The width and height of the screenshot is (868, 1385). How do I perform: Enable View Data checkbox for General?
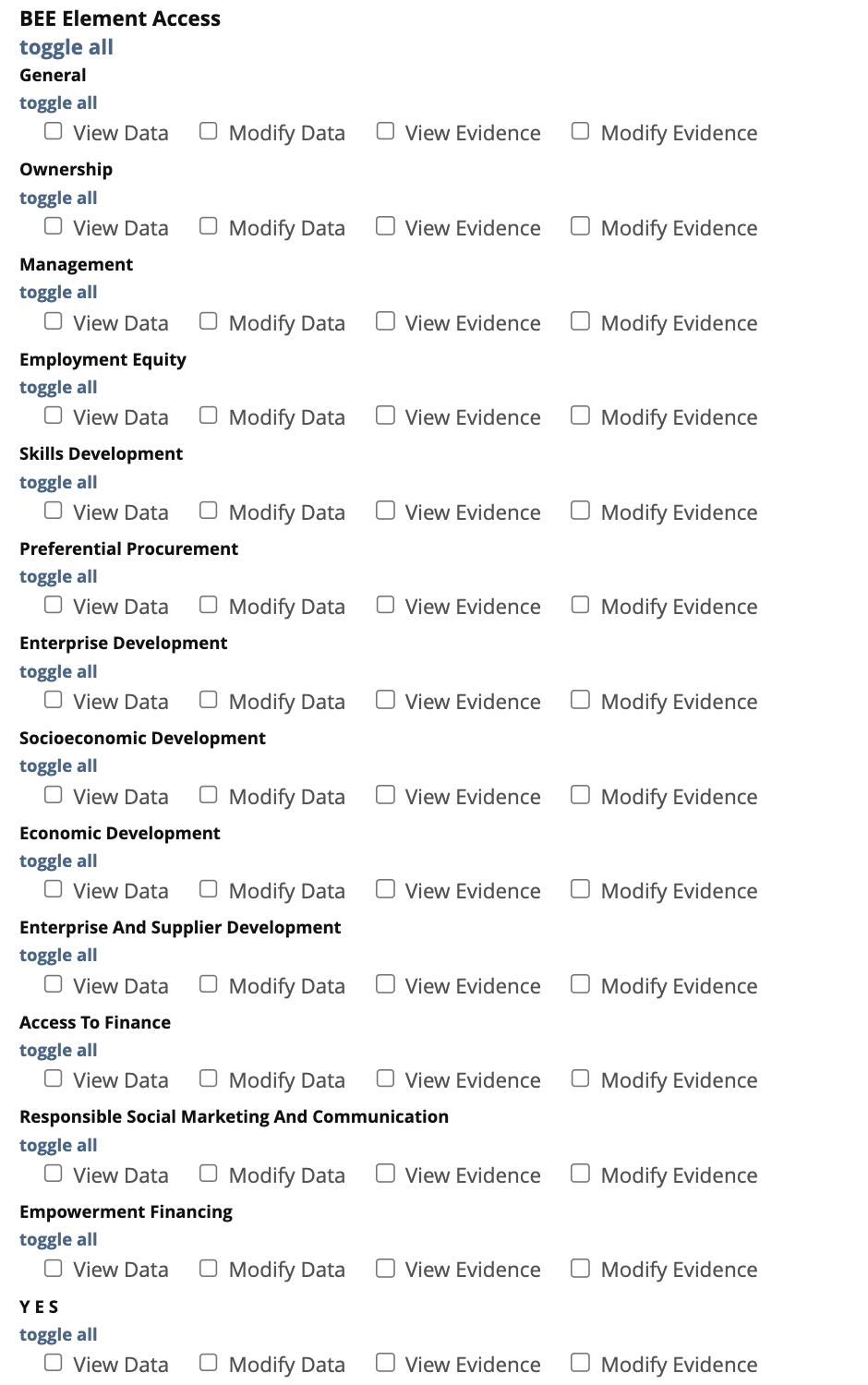tap(54, 131)
